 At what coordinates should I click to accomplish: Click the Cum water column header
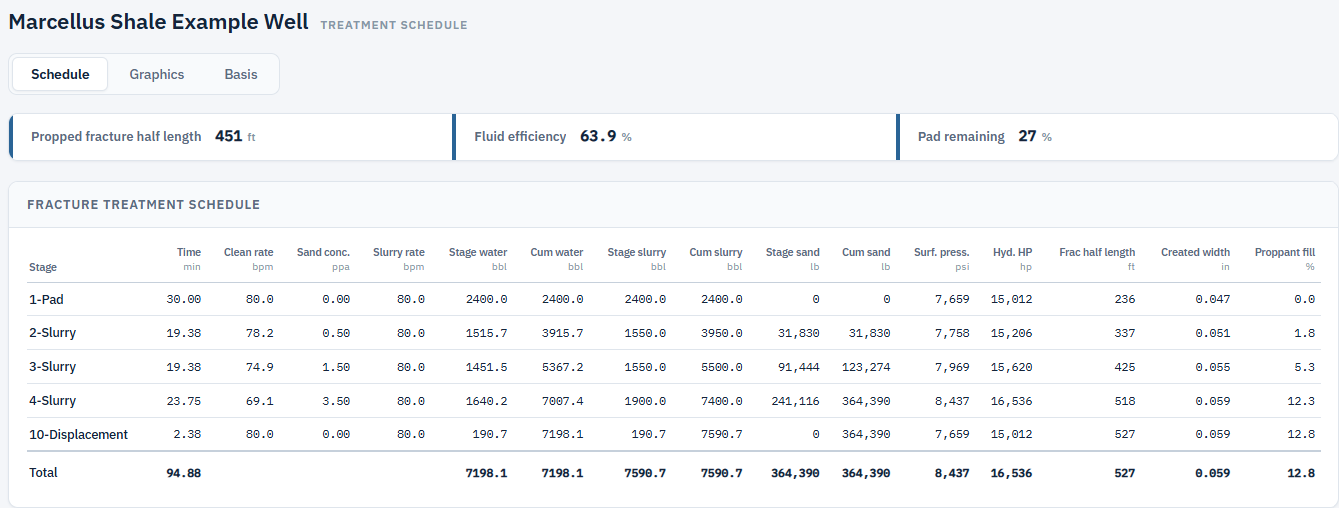(556, 259)
